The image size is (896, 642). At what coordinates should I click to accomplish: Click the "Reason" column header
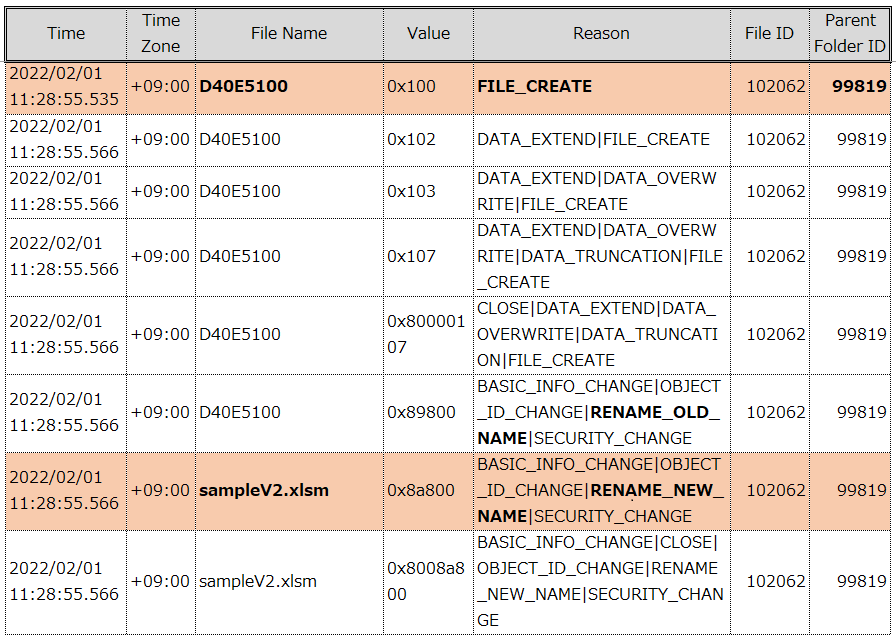coord(601,33)
